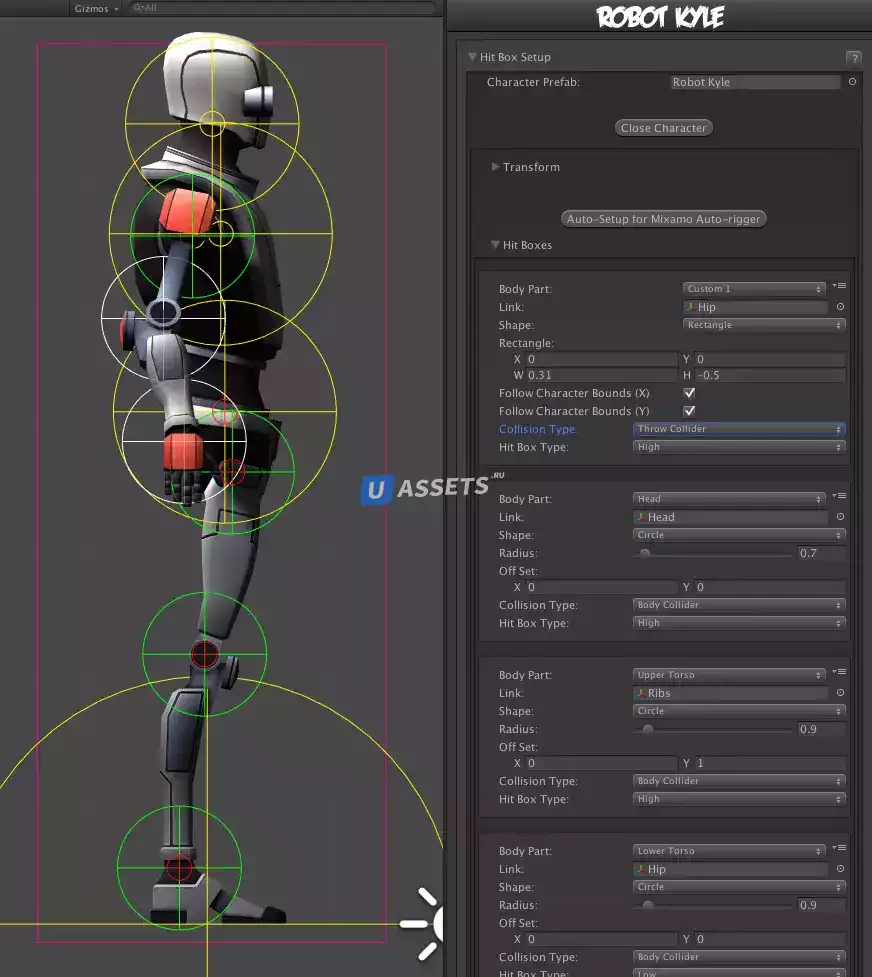872x977 pixels.
Task: Open the Character Prefab object picker circle
Action: [852, 82]
